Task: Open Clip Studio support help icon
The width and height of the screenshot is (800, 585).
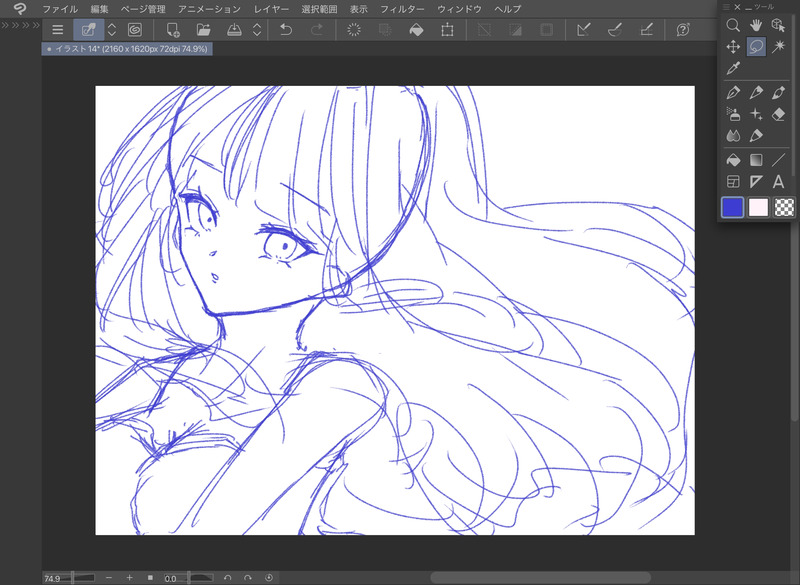Action: point(683,30)
